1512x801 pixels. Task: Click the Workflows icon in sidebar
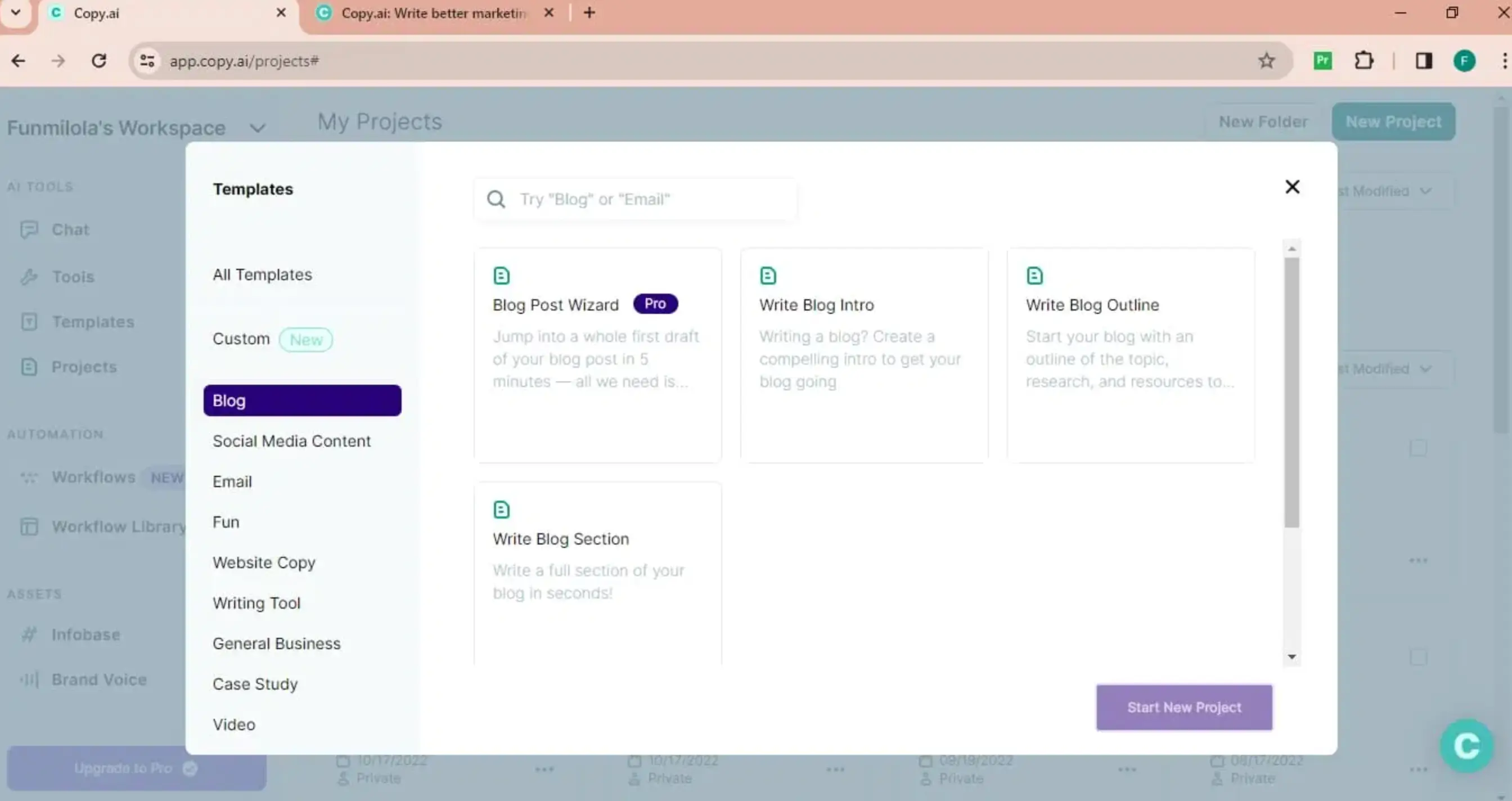click(x=29, y=477)
